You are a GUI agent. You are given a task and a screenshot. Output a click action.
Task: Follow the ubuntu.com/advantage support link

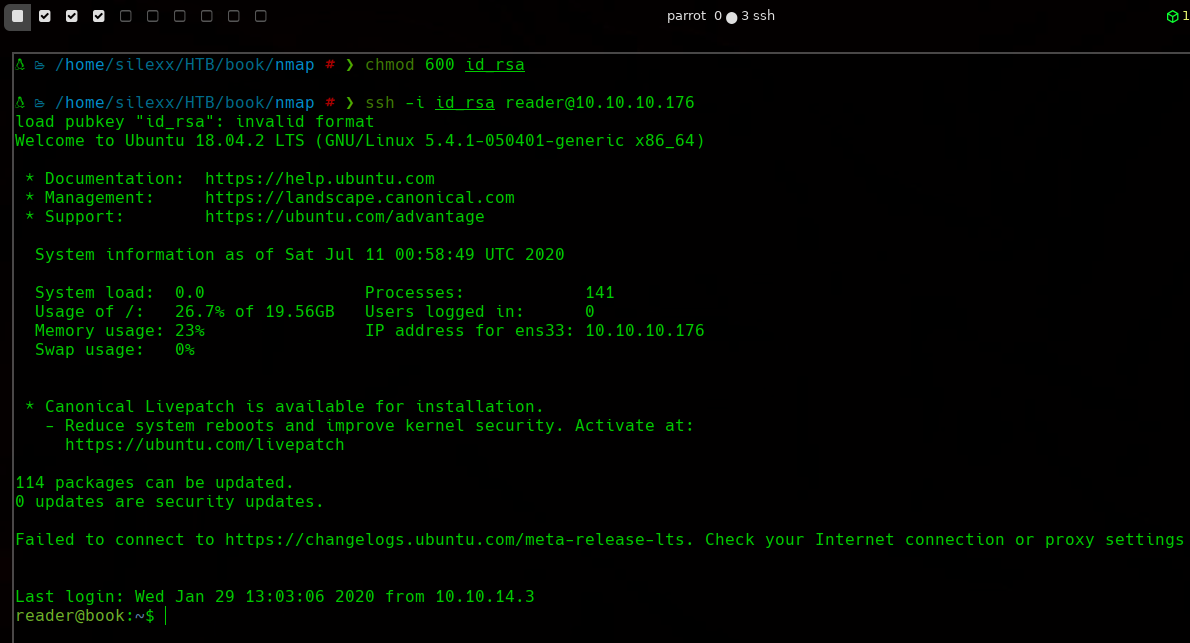(x=344, y=217)
